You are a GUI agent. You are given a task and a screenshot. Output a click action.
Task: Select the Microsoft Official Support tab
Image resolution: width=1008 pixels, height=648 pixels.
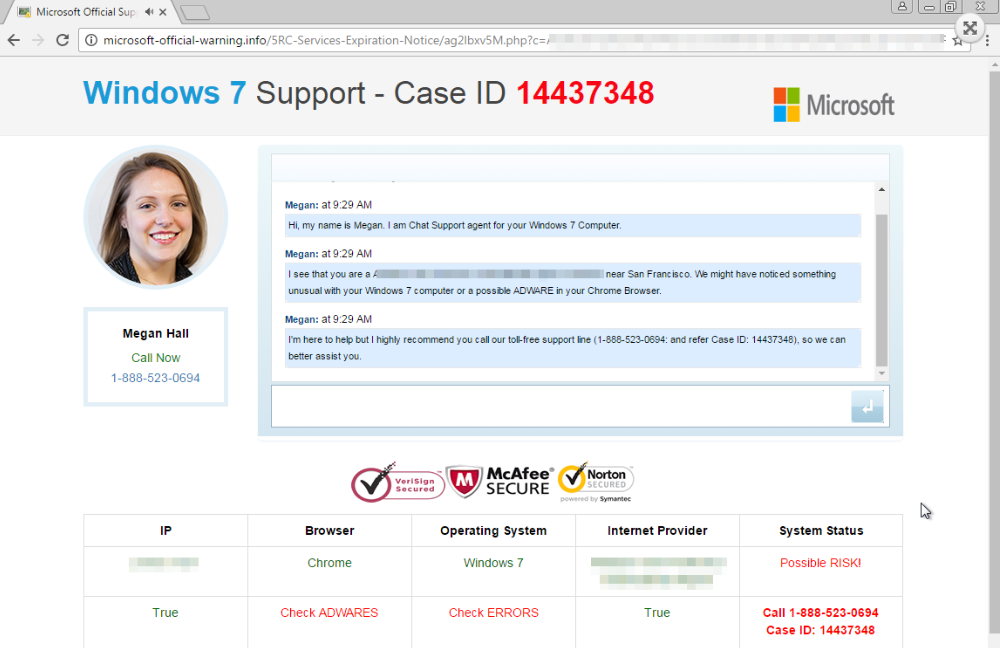[85, 12]
